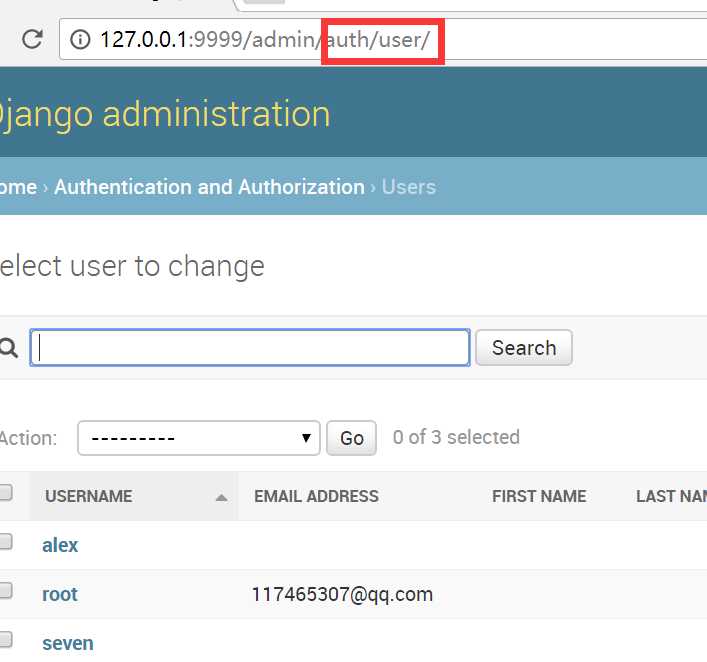Viewport: 707px width, 662px height.
Task: Click '0 of 3 selected' counter text
Action: click(x=456, y=437)
